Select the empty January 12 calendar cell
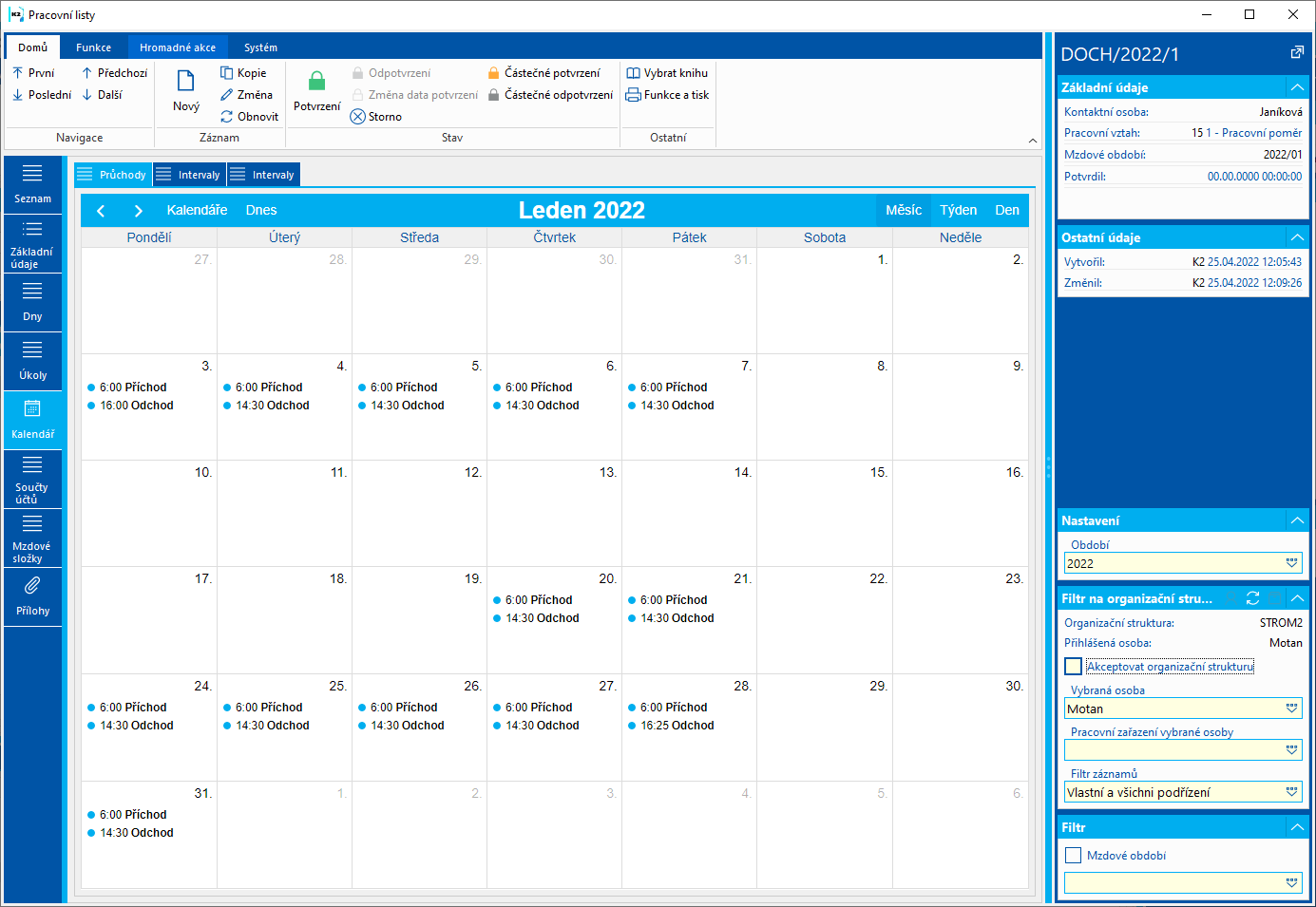1316x907 pixels. [419, 514]
